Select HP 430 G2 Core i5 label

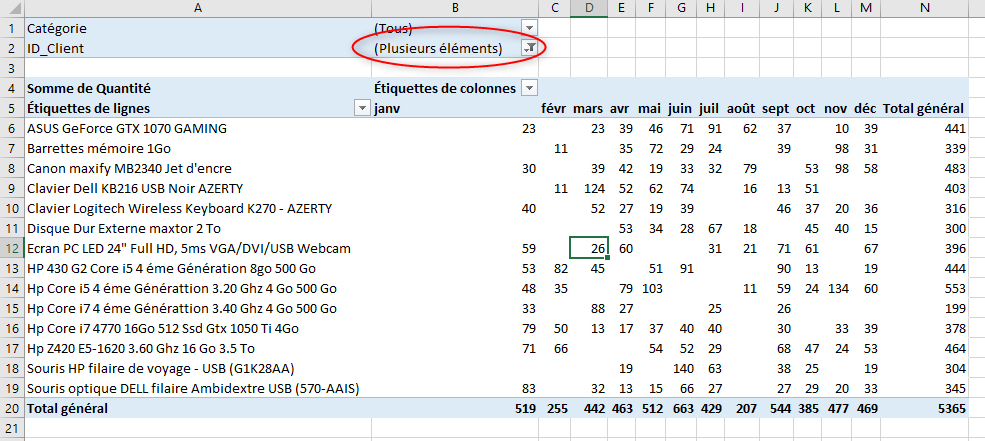(x=171, y=269)
